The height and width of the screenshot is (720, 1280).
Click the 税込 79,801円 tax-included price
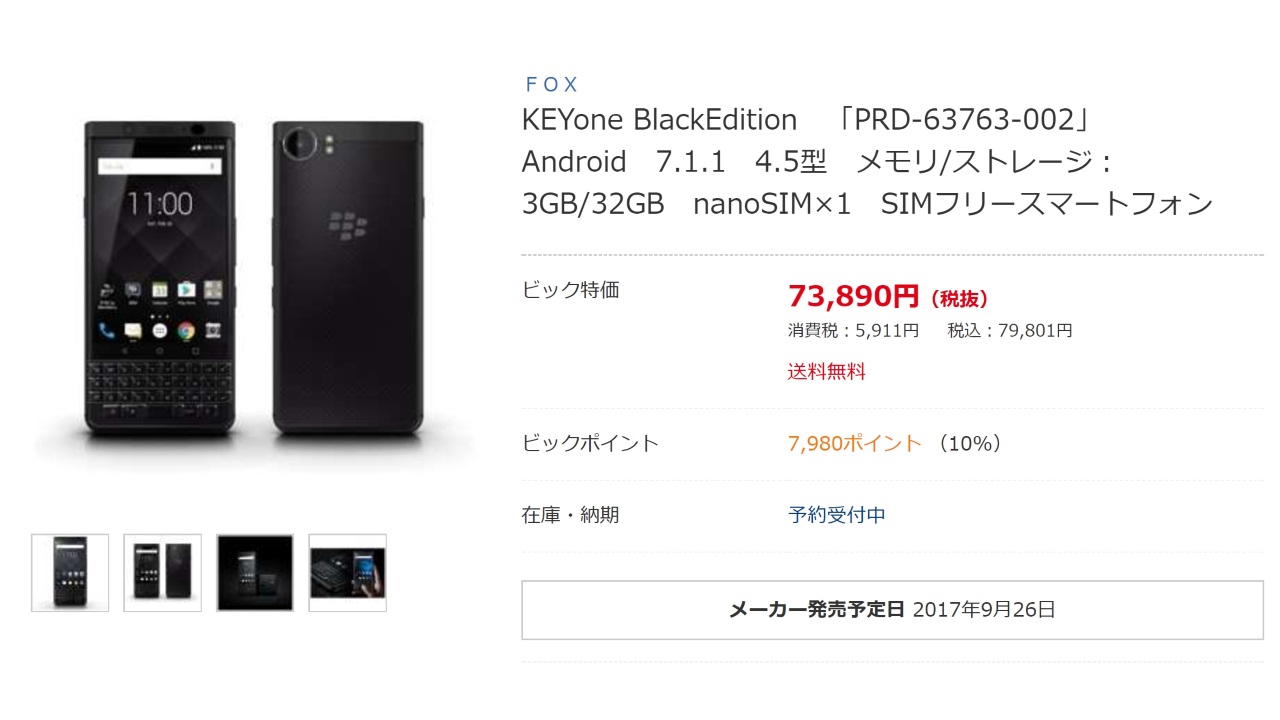1010,330
